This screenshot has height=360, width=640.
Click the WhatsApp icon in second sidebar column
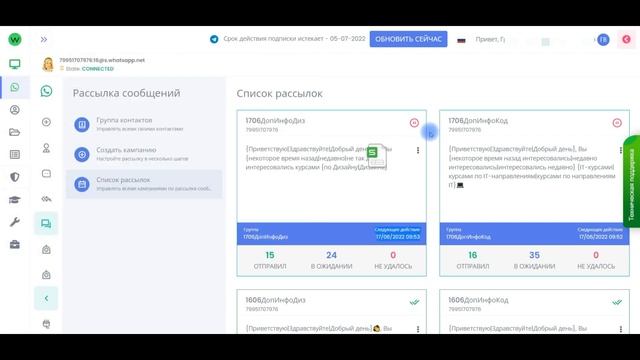coord(46,91)
